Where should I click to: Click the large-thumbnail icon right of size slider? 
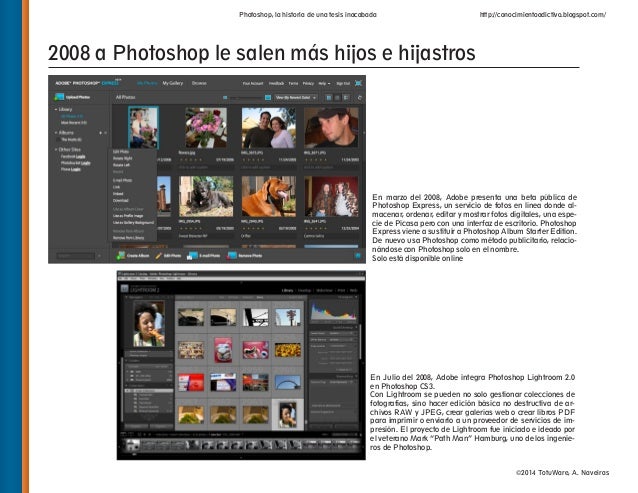268,98
